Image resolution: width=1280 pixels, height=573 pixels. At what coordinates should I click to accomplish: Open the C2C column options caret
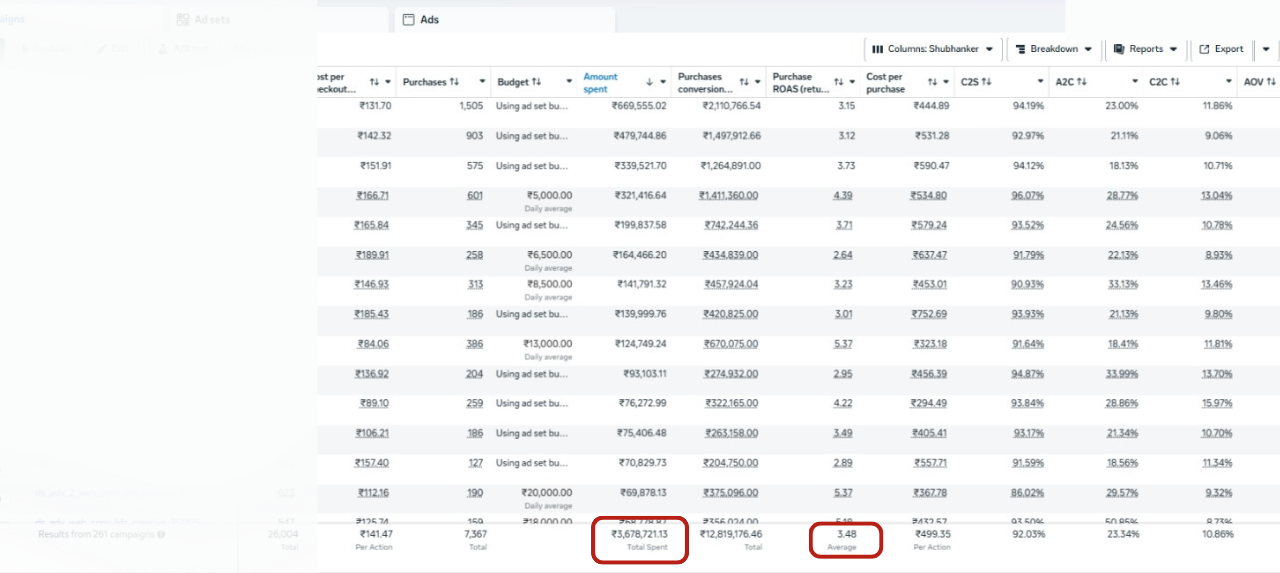[x=1229, y=82]
